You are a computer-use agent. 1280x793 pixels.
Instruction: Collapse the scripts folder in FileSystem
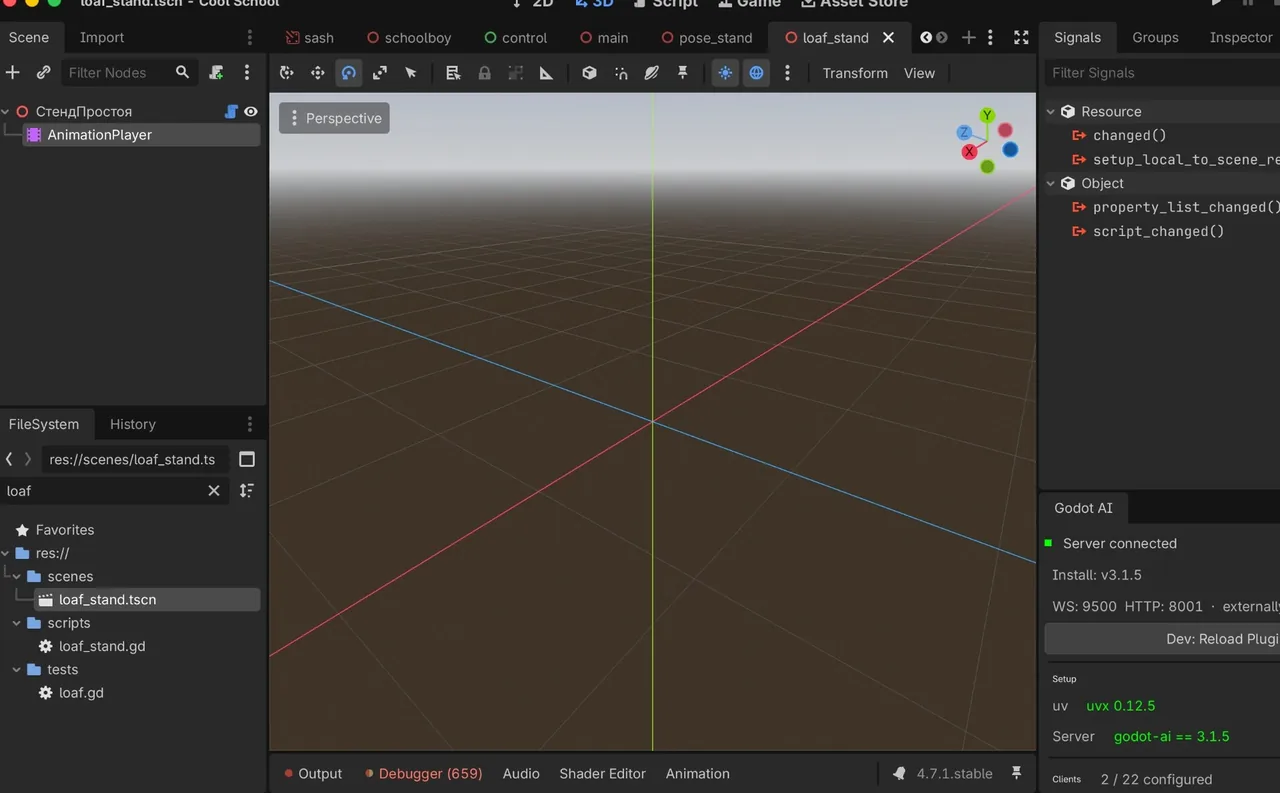17,623
